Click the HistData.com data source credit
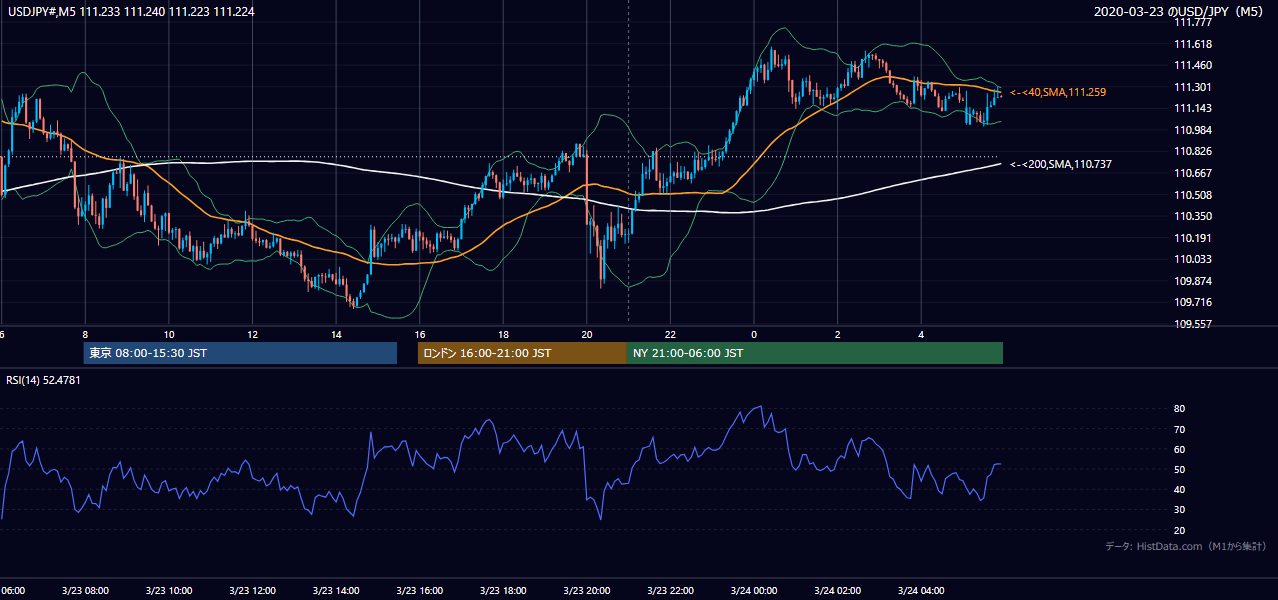Image resolution: width=1278 pixels, height=600 pixels. (1186, 546)
